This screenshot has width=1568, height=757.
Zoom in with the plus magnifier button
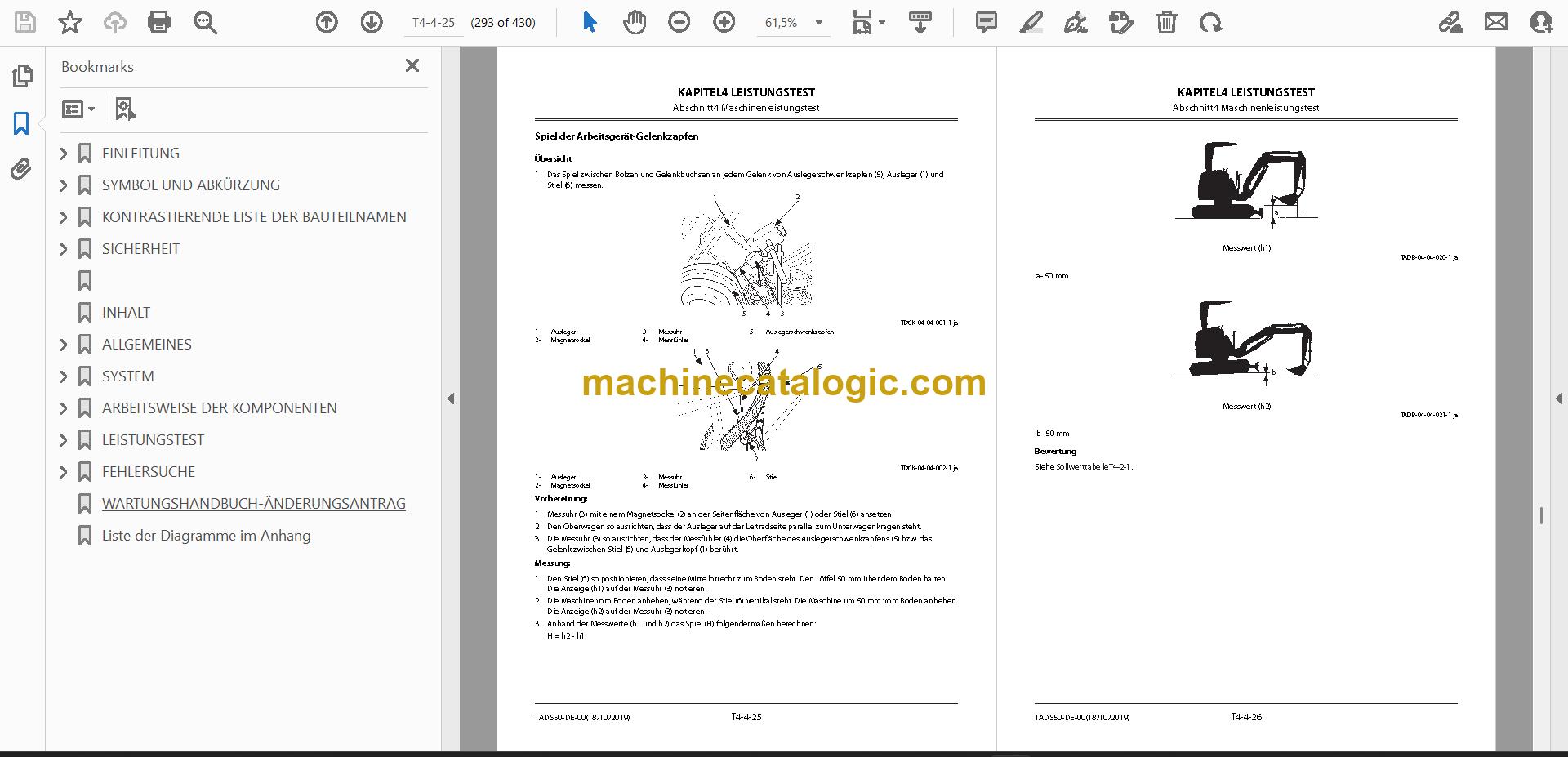pyautogui.click(x=724, y=23)
